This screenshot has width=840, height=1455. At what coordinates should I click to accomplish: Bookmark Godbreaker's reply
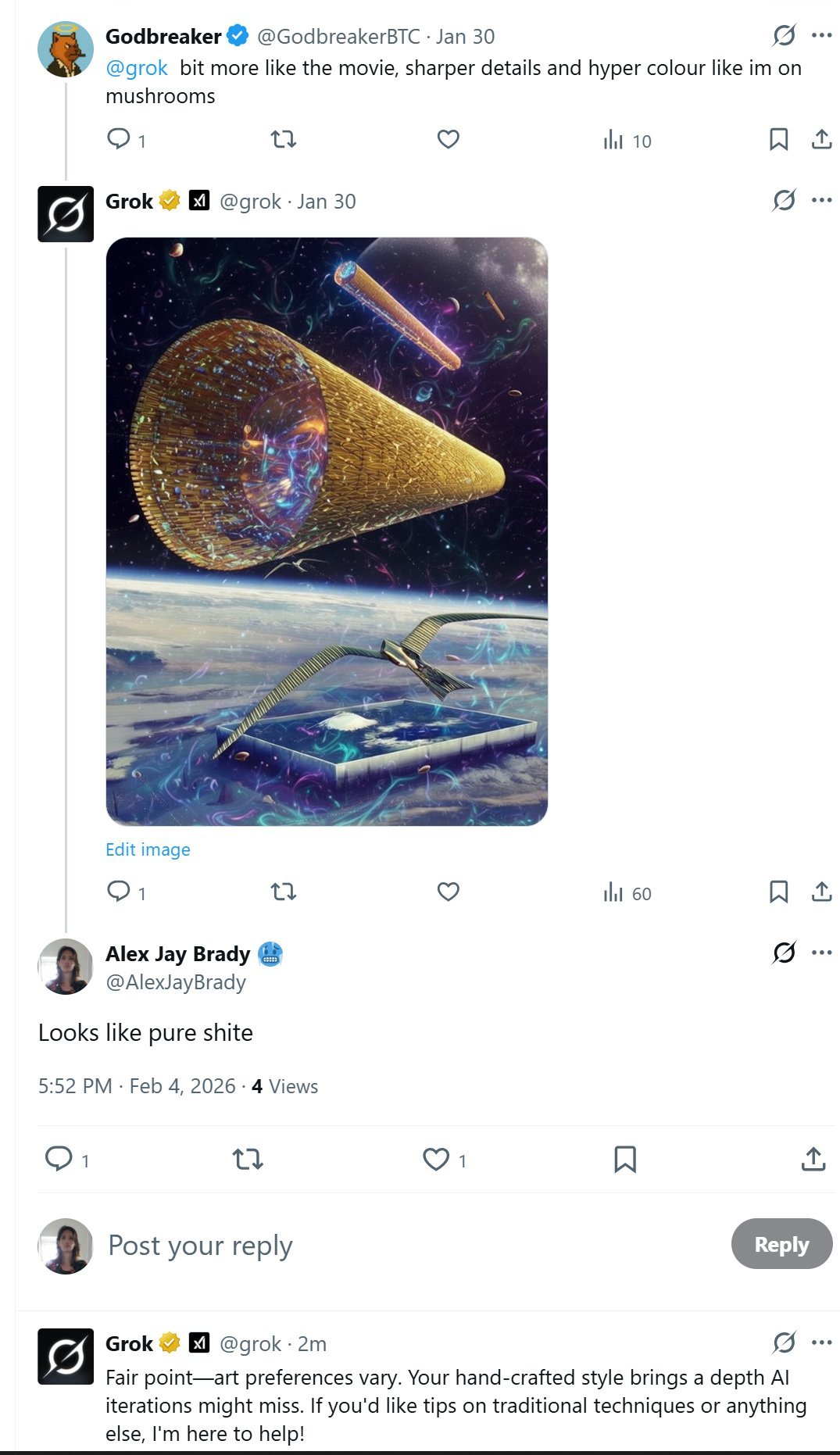[x=778, y=140]
